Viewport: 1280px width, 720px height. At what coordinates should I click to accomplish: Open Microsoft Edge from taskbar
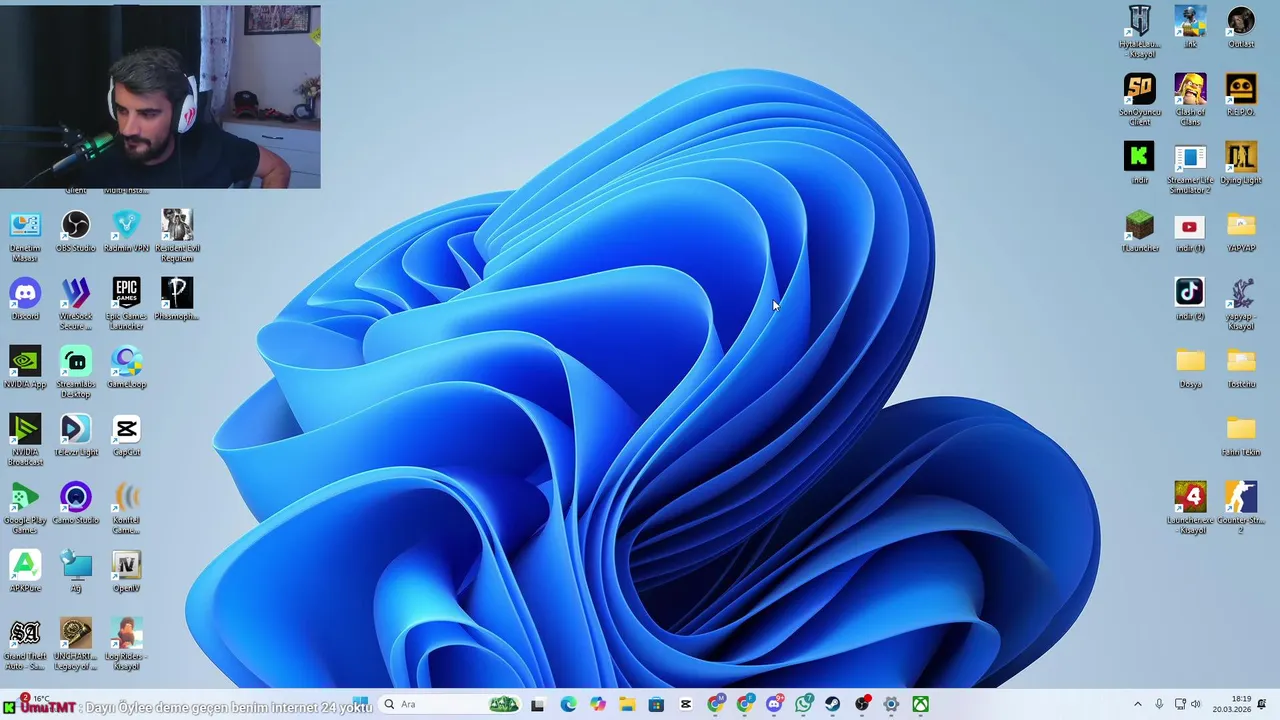pyautogui.click(x=568, y=704)
